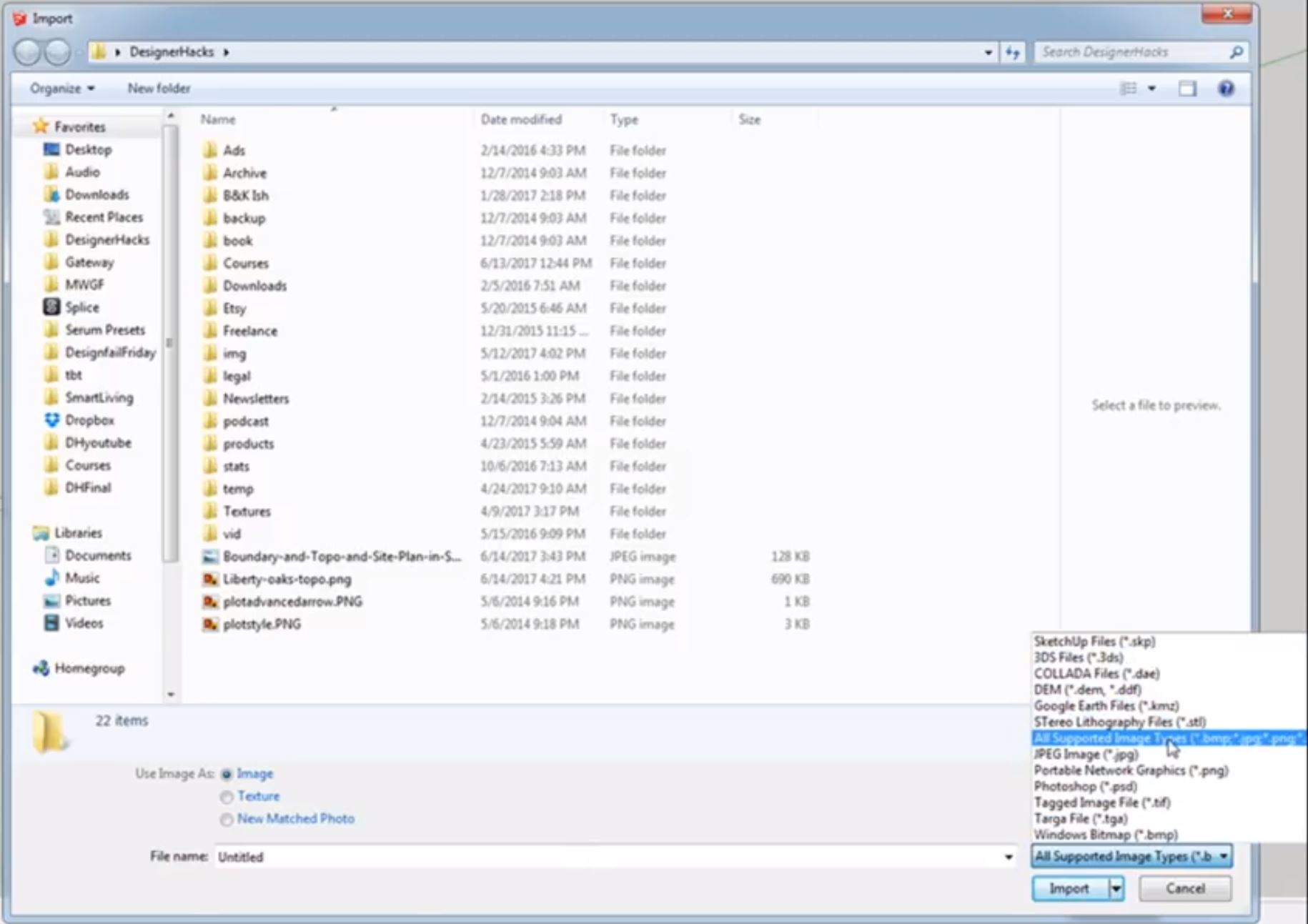Click the Music library icon

[x=51, y=578]
